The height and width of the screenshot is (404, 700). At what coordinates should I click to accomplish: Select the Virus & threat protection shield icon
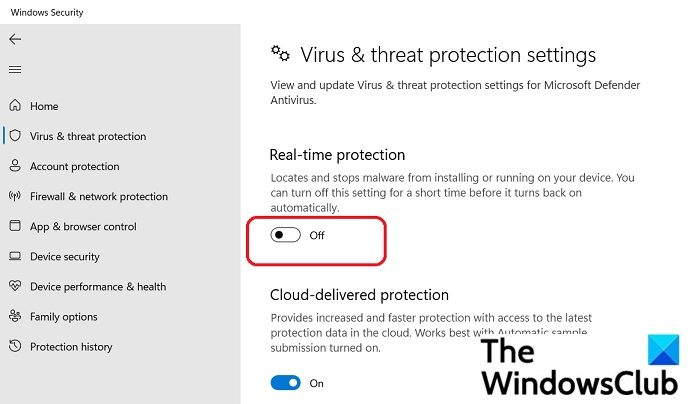(x=15, y=136)
